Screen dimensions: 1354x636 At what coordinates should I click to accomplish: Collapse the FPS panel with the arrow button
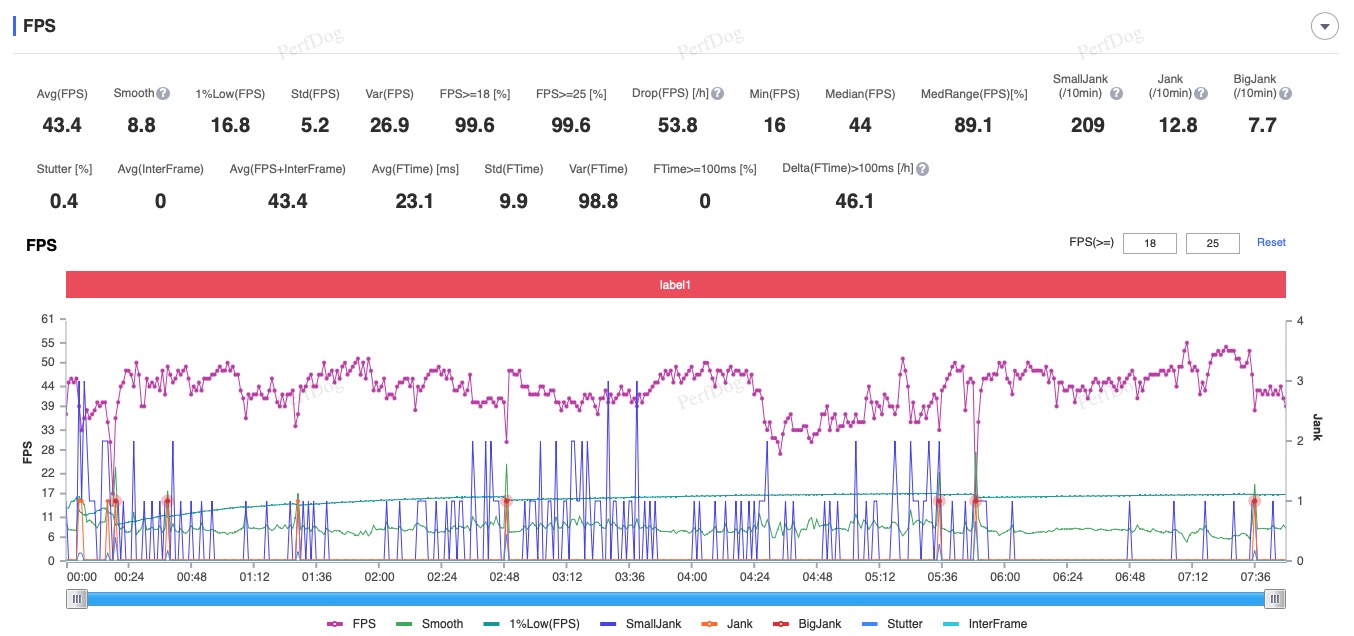[1324, 27]
